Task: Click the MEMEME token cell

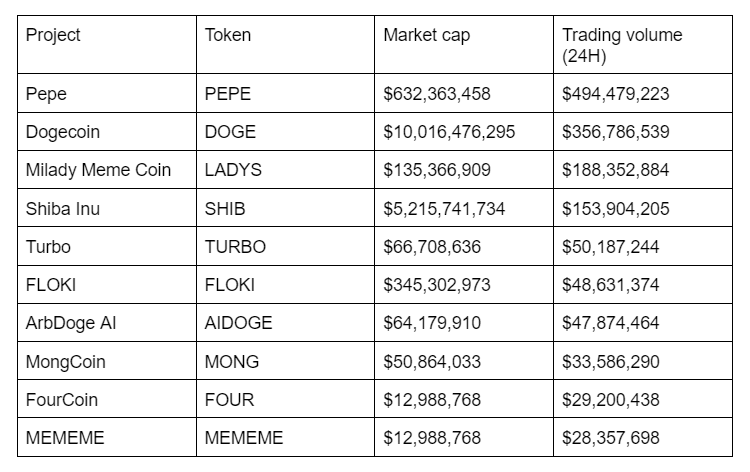Action: 286,437
